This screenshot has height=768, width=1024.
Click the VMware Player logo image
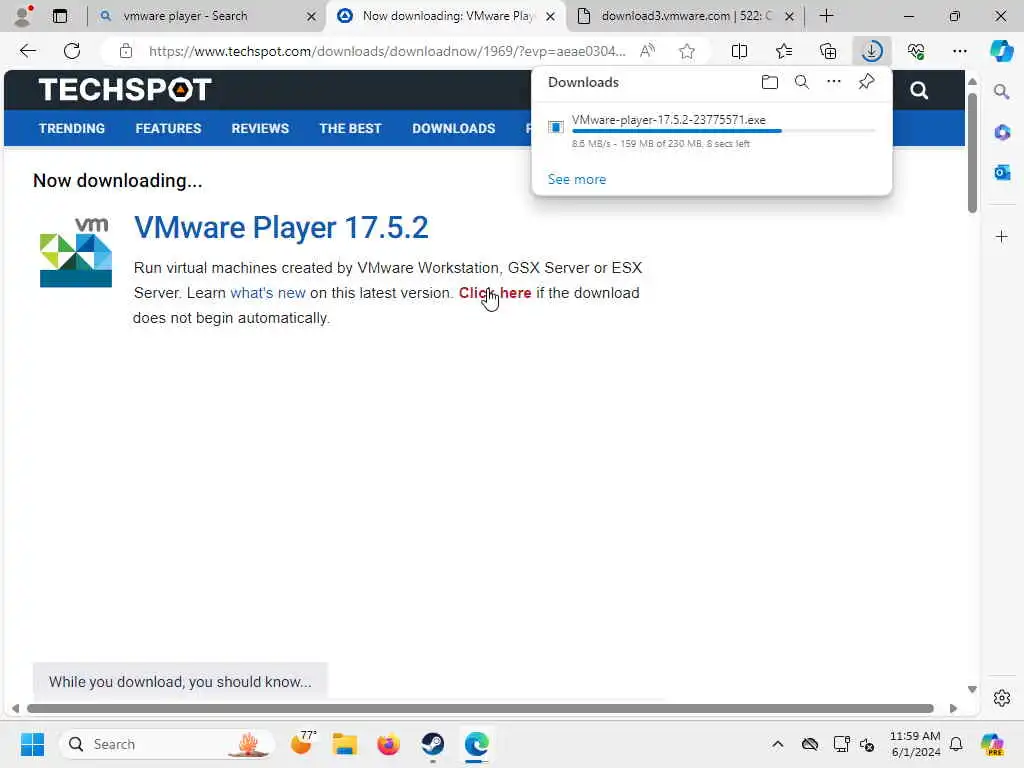(x=76, y=252)
